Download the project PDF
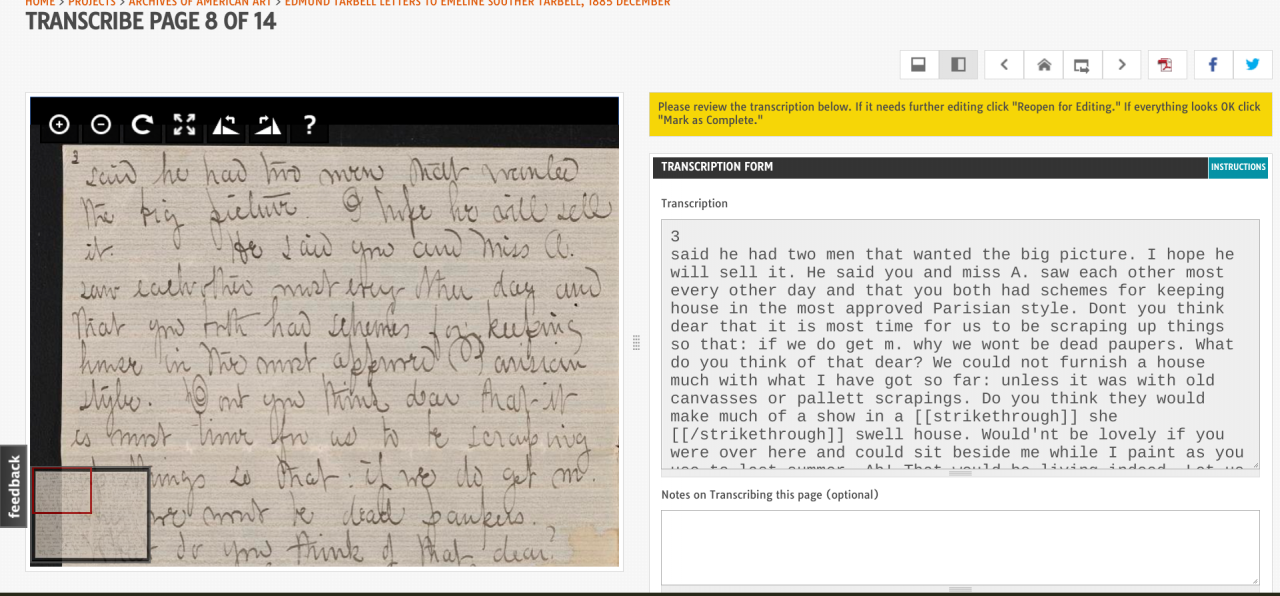 1165,65
